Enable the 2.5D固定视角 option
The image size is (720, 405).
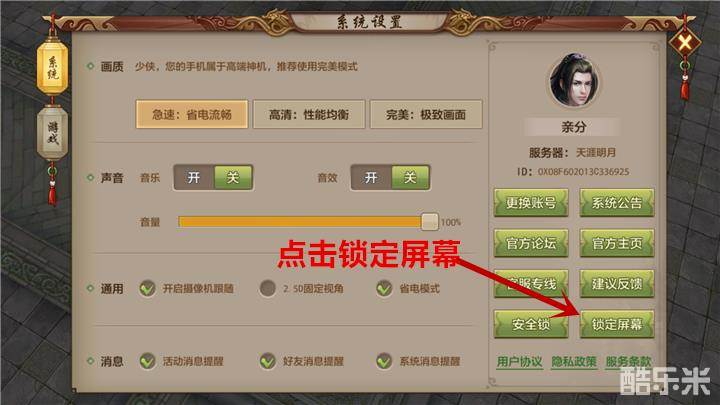267,288
